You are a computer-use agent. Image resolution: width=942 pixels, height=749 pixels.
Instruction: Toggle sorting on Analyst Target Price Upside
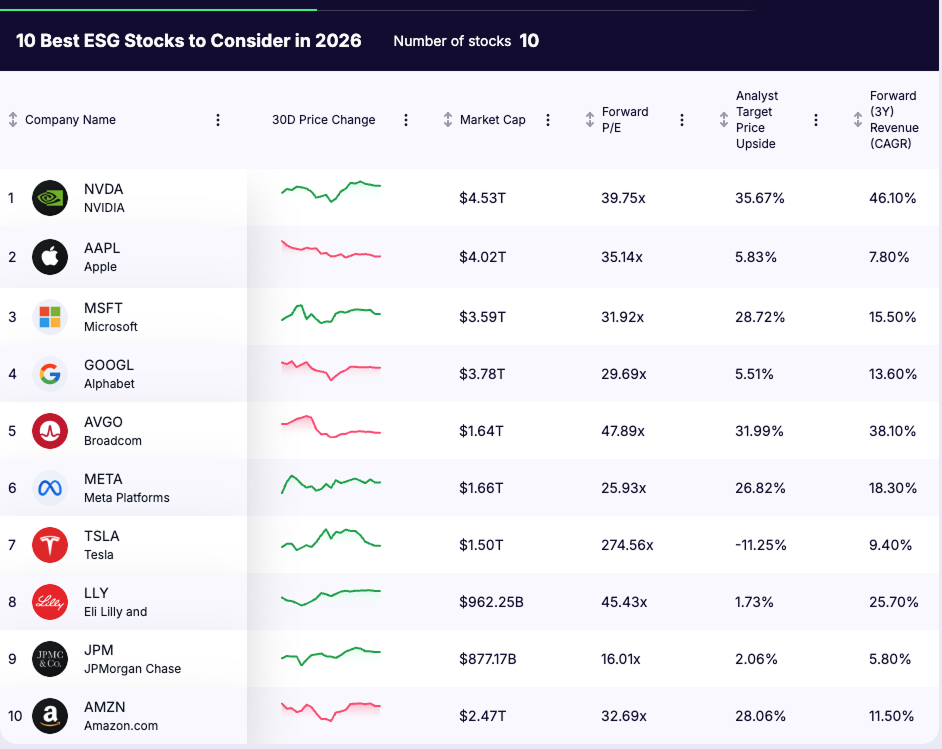(x=722, y=119)
